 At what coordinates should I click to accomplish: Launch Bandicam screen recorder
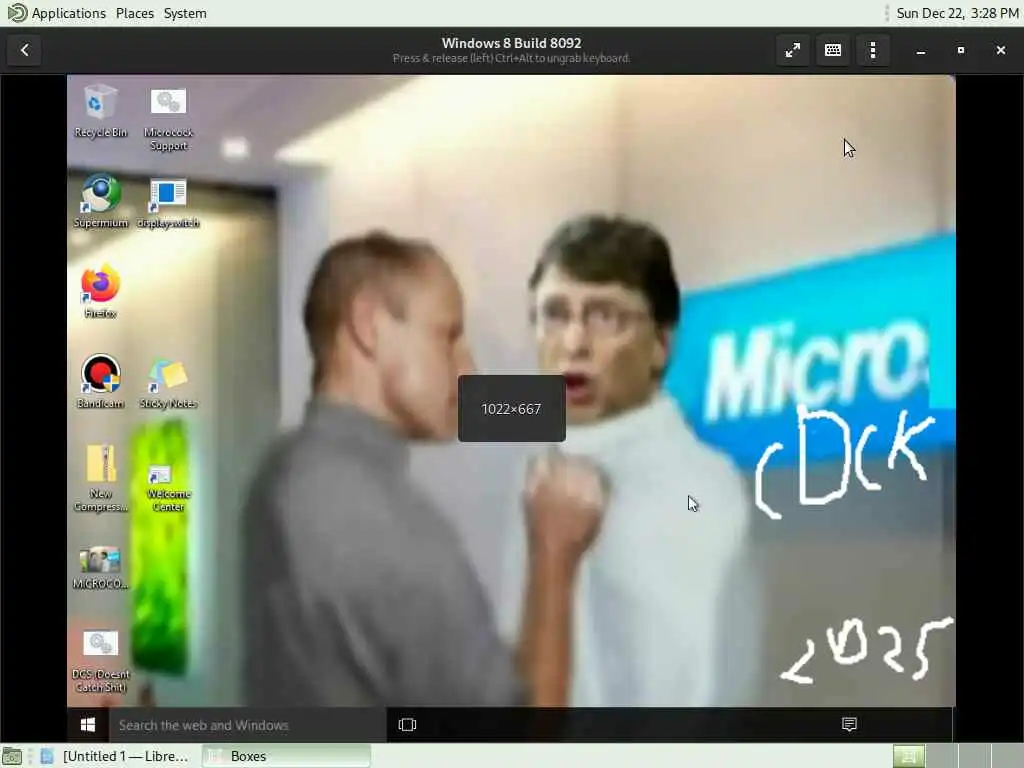(100, 382)
